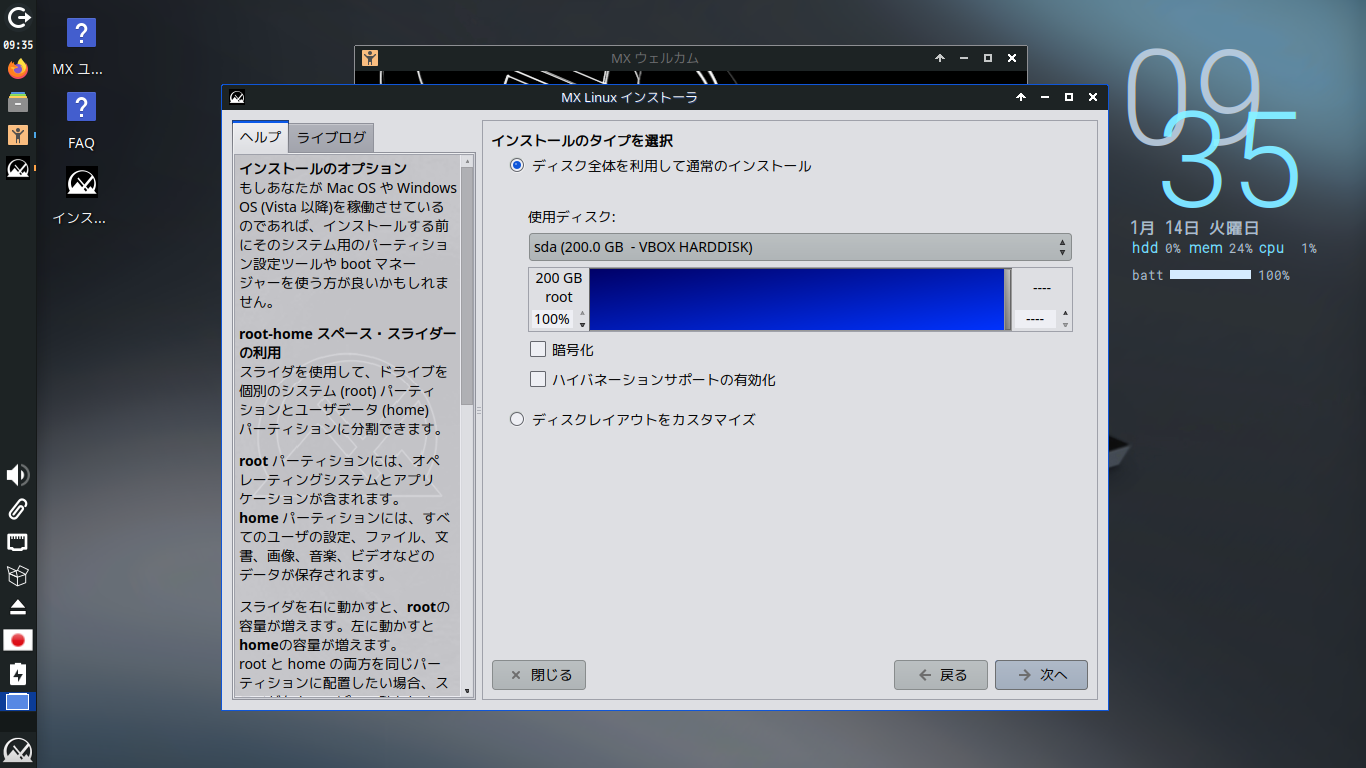Click the panel clock showing 09:35
This screenshot has width=1366, height=768.
click(18, 44)
